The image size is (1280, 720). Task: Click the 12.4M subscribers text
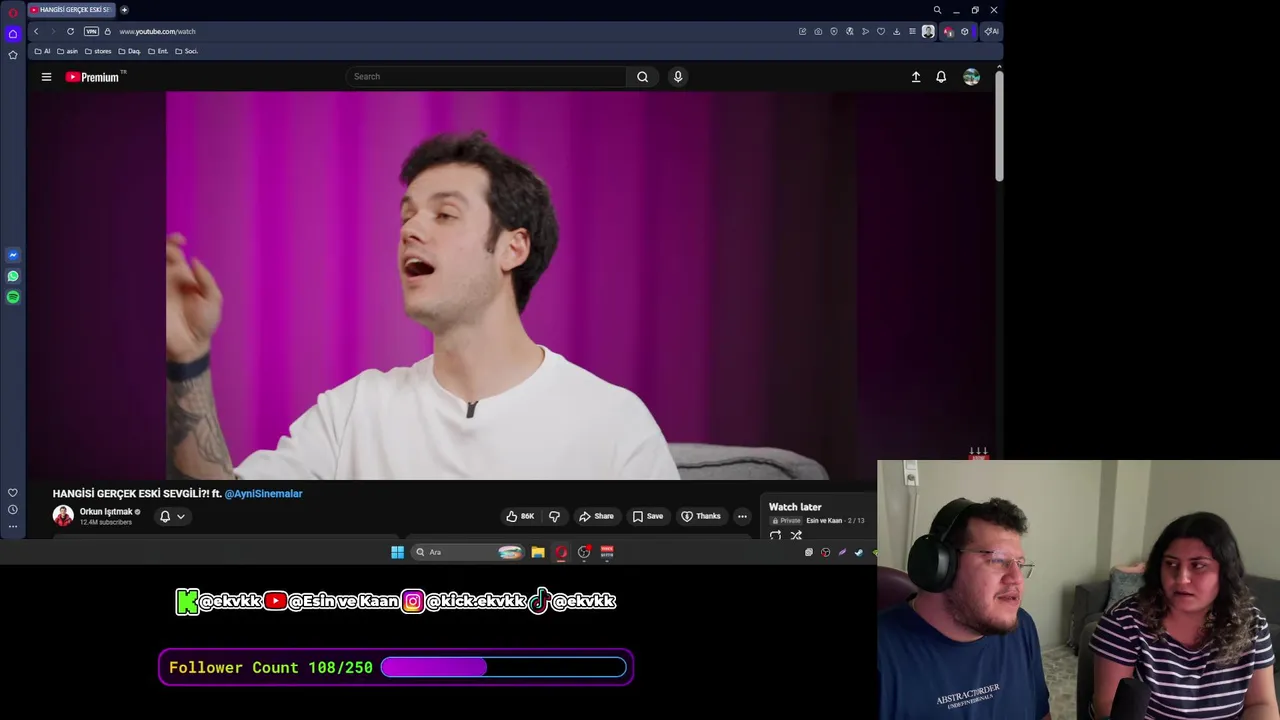(106, 522)
